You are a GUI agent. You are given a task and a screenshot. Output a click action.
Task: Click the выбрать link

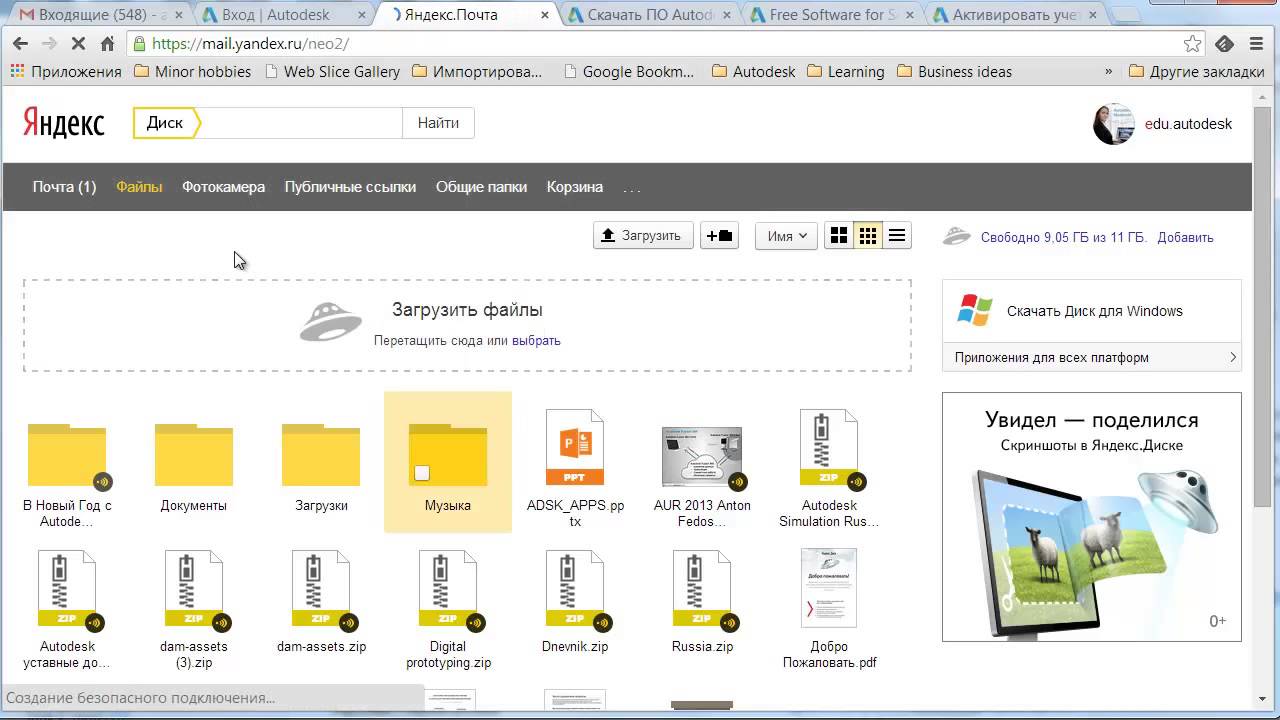click(536, 341)
